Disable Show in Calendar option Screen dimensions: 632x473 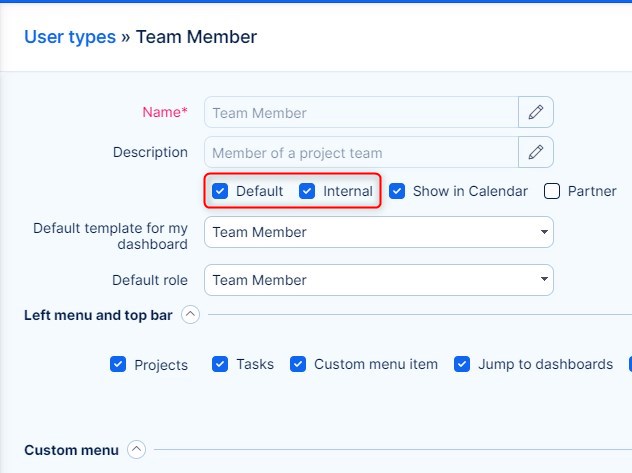(x=397, y=191)
